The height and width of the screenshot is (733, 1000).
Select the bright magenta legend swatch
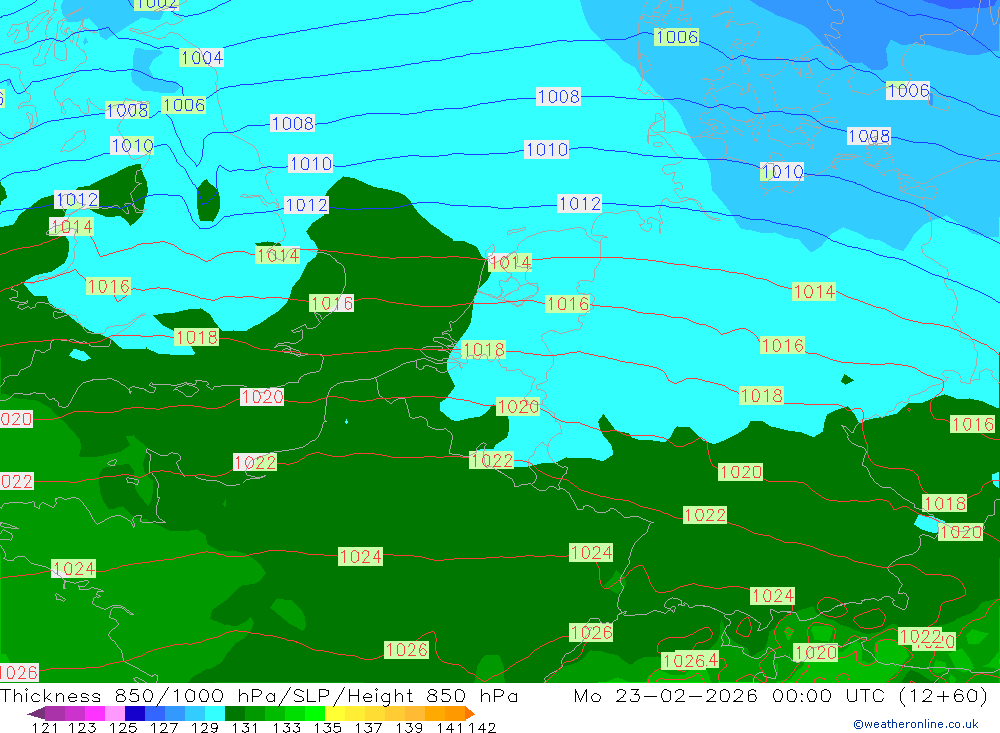(94, 714)
